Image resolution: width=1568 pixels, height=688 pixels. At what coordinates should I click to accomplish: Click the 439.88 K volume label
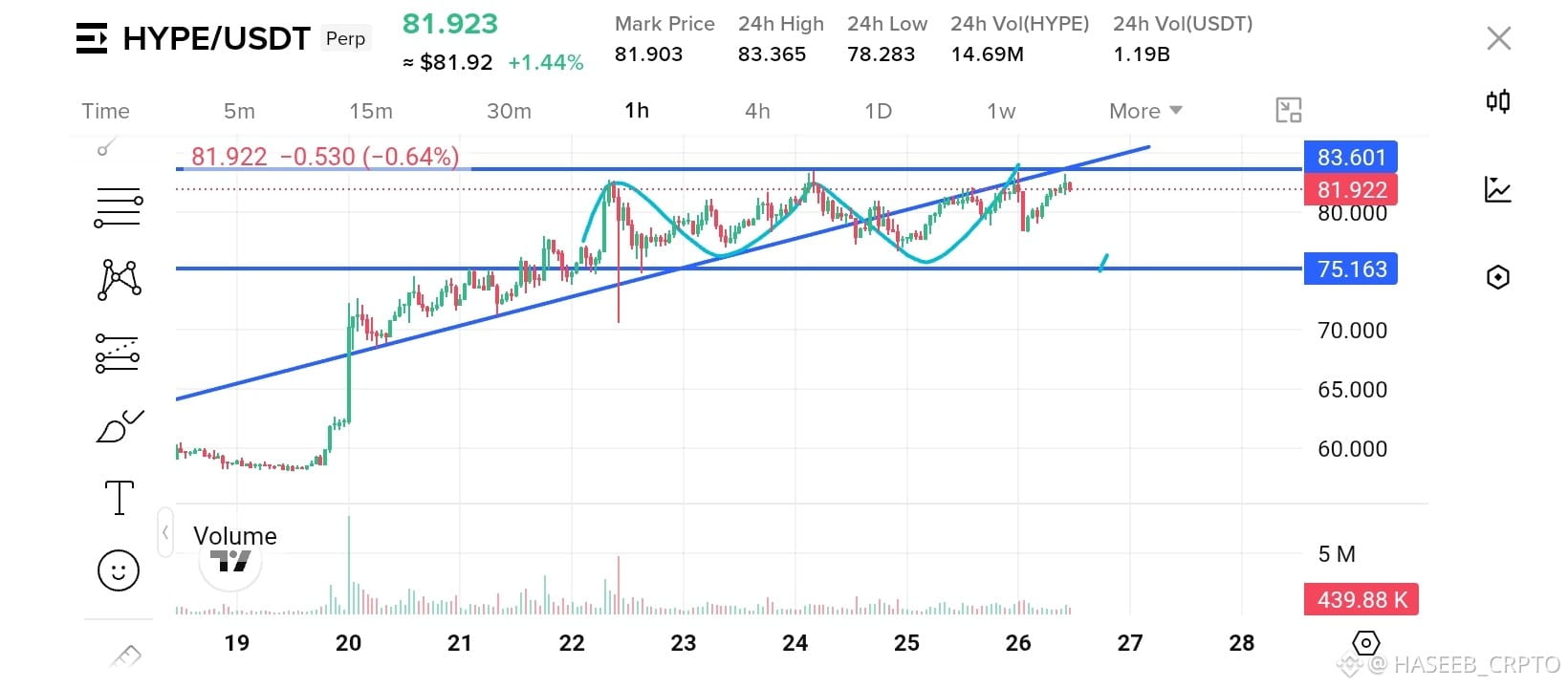[x=1361, y=600]
